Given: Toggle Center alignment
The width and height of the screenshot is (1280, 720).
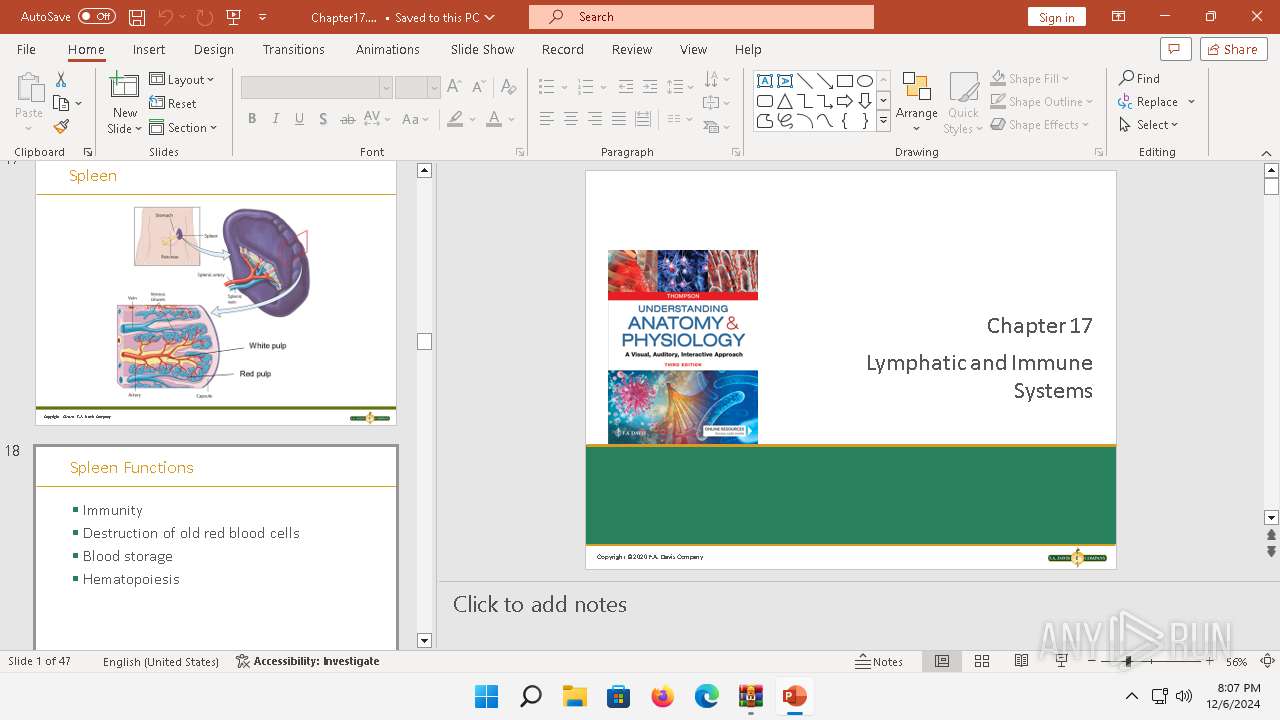Looking at the screenshot, I should click(570, 119).
